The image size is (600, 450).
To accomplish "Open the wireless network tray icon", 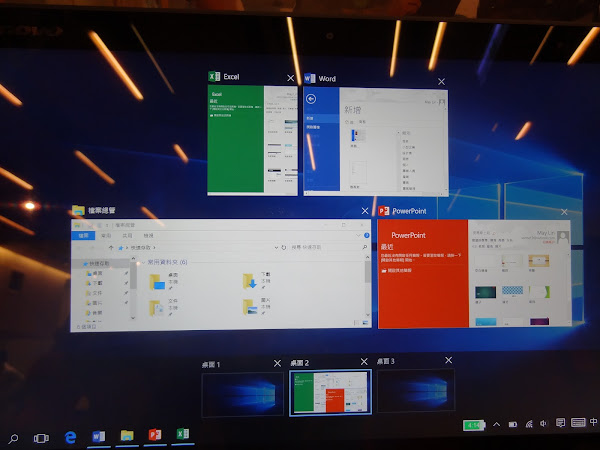I will (x=529, y=424).
